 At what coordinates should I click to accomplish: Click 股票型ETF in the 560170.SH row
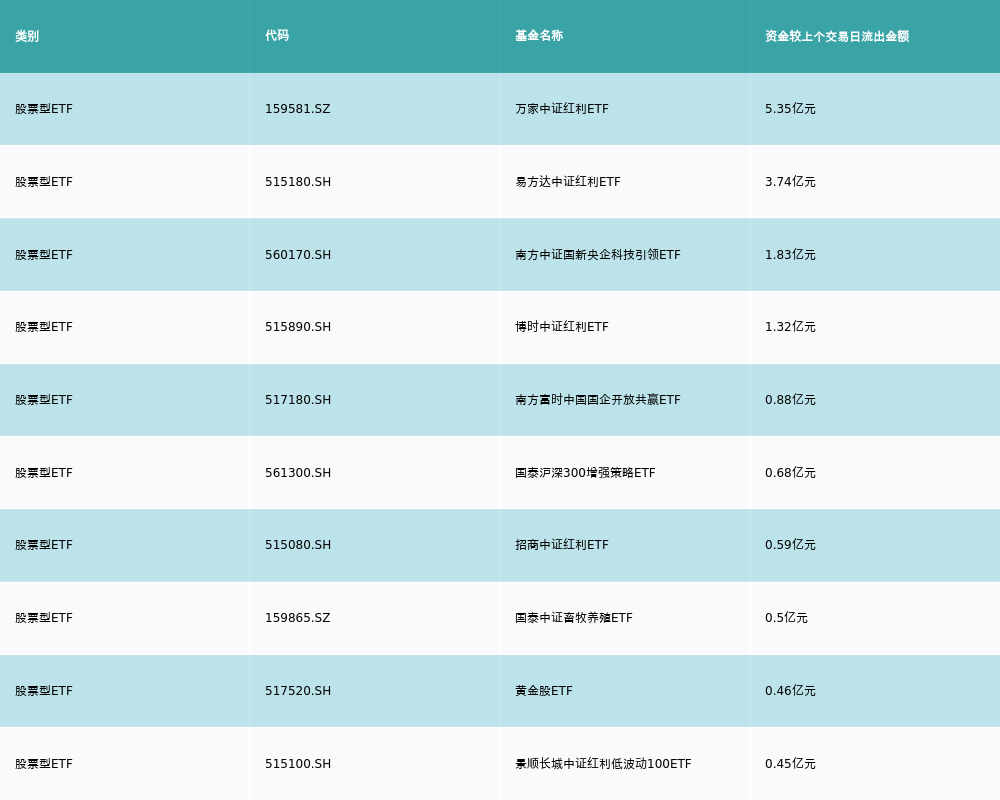click(44, 255)
